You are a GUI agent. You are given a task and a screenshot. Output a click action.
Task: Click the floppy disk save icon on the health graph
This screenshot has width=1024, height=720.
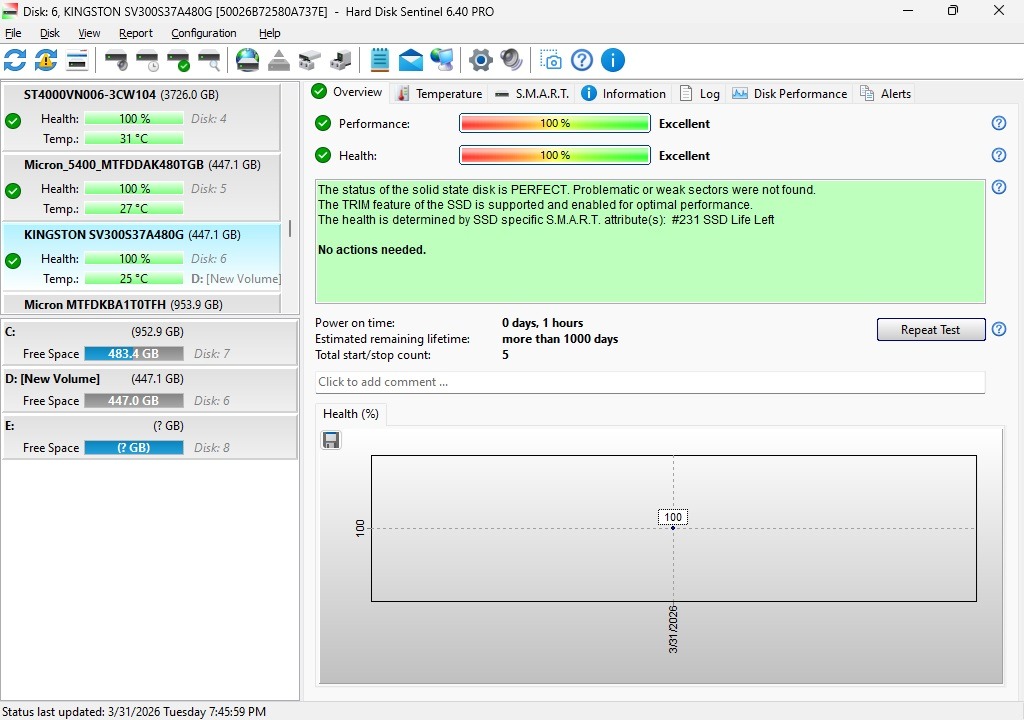331,440
